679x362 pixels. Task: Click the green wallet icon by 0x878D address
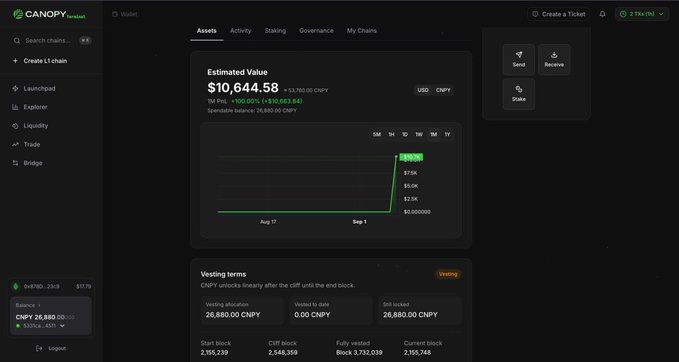pyautogui.click(x=16, y=286)
